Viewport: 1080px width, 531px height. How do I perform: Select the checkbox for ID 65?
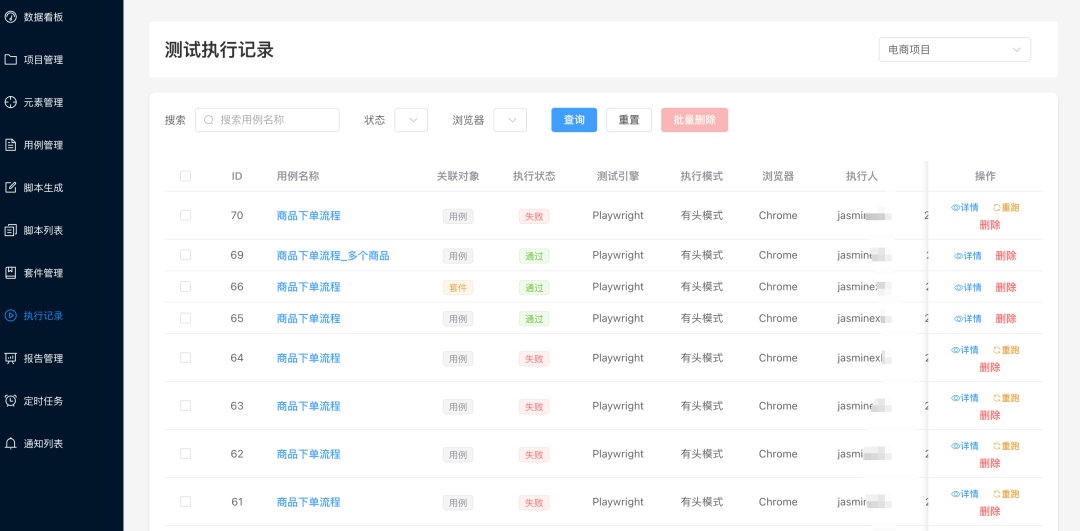point(185,318)
